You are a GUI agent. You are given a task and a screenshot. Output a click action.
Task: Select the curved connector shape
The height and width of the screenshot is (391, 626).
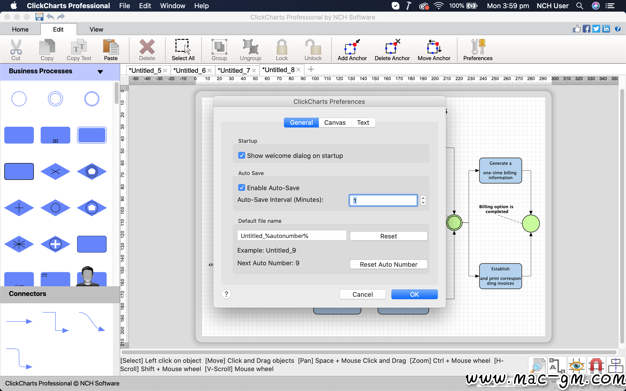(x=92, y=322)
